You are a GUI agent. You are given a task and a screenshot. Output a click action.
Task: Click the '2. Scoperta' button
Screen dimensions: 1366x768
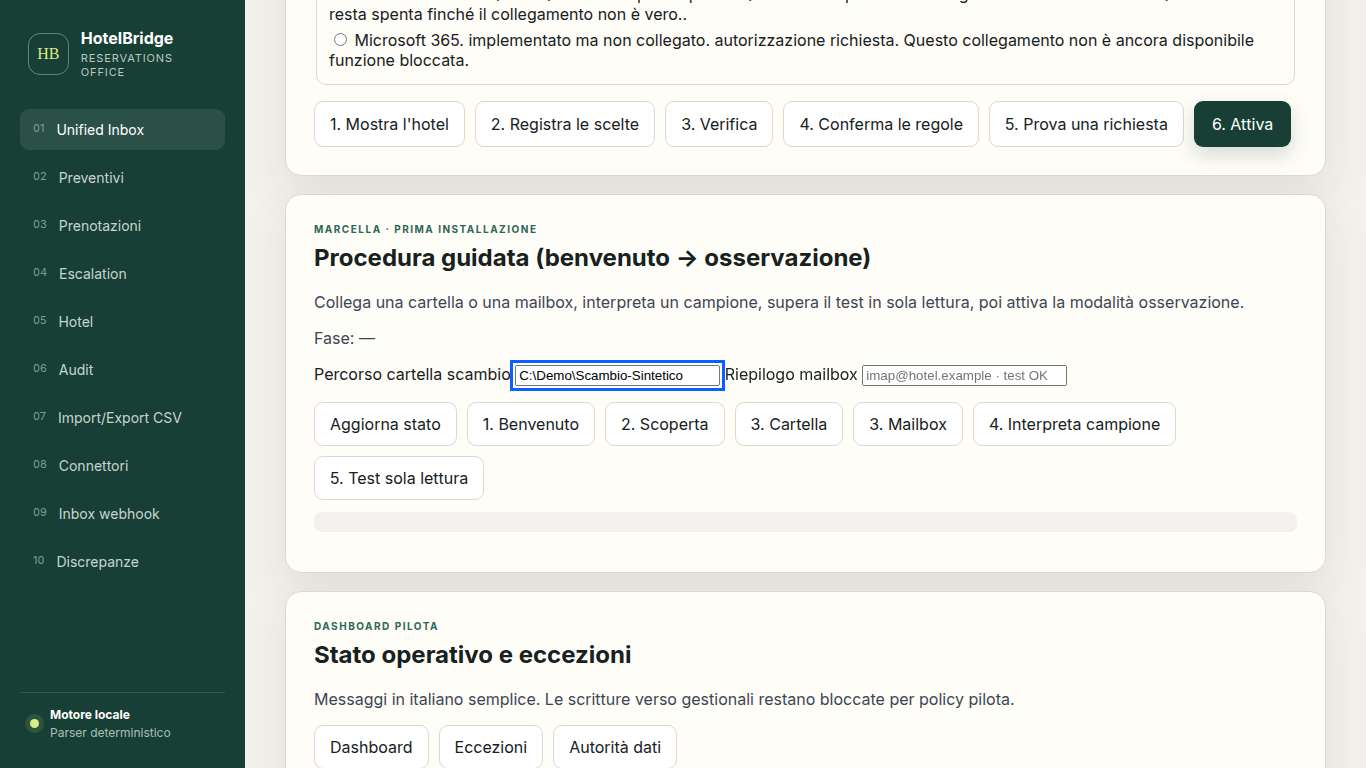665,424
